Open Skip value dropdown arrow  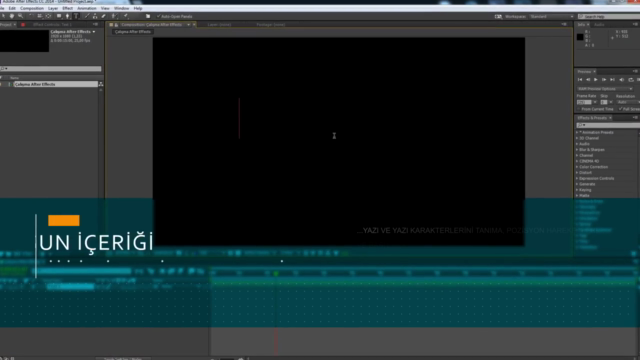pos(611,102)
